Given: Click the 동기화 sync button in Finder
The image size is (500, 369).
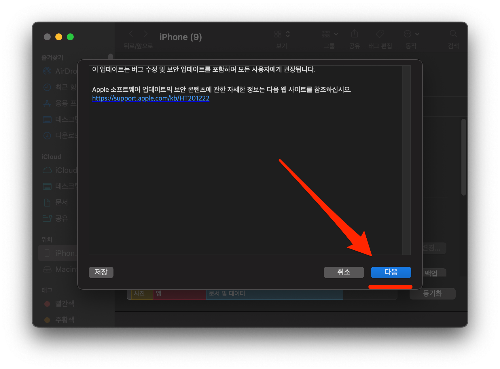Looking at the screenshot, I should [432, 293].
